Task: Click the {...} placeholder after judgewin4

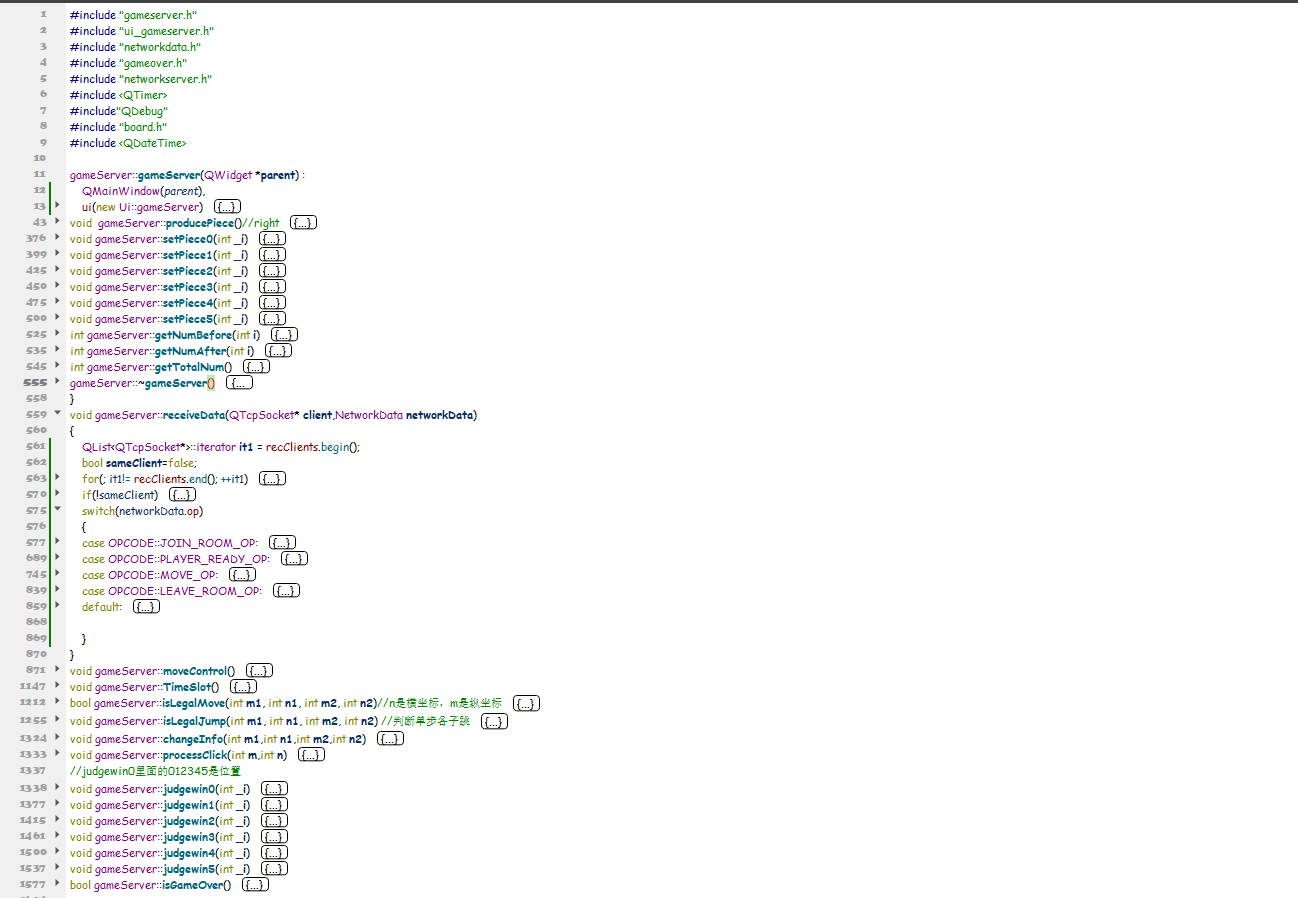Action: tap(274, 853)
